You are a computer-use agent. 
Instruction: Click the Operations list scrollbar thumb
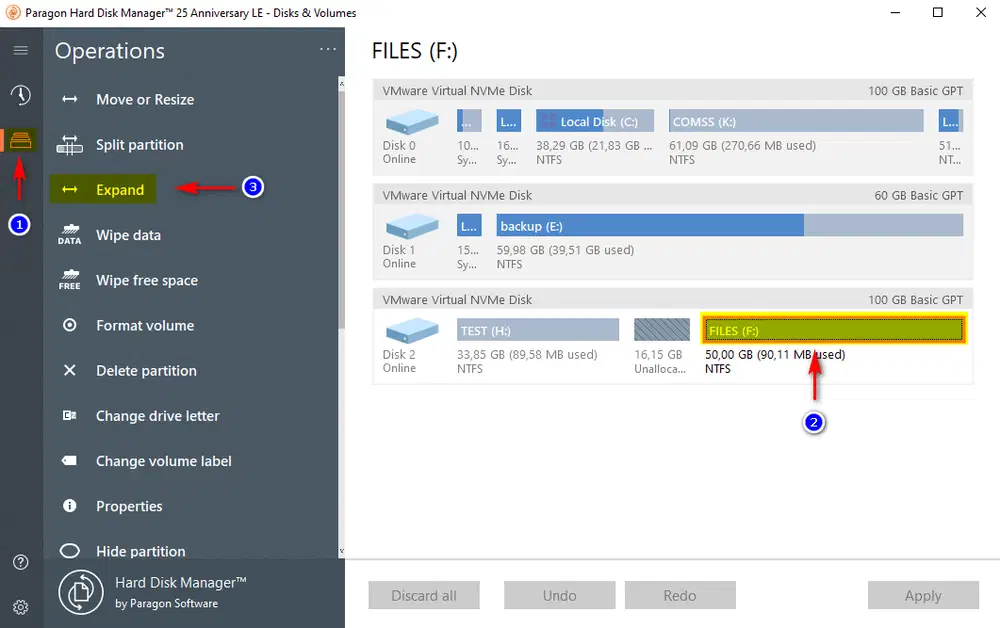coord(341,209)
